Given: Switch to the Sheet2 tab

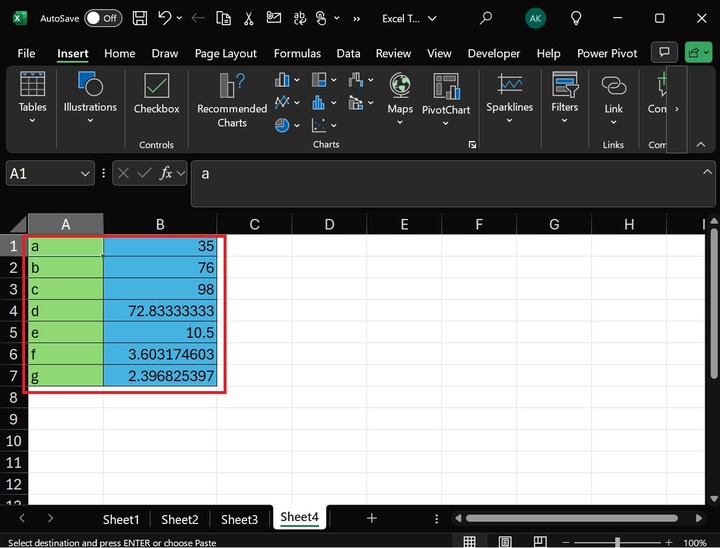Looking at the screenshot, I should click(x=180, y=519).
